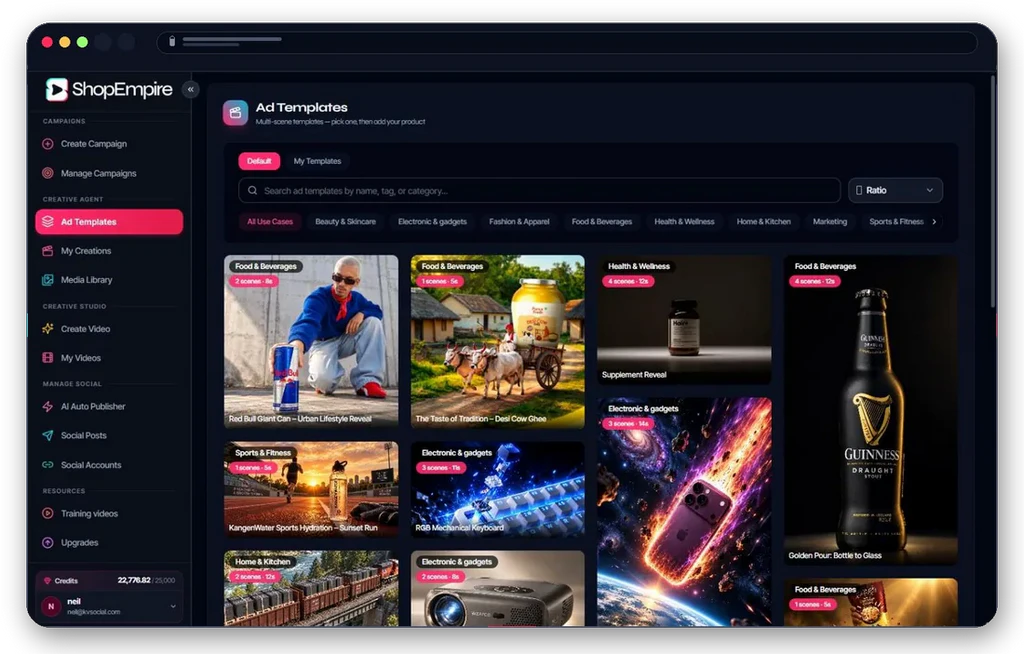Viewport: 1024px width, 654px height.
Task: Filter by Fashion & Apparel
Action: pyautogui.click(x=519, y=221)
